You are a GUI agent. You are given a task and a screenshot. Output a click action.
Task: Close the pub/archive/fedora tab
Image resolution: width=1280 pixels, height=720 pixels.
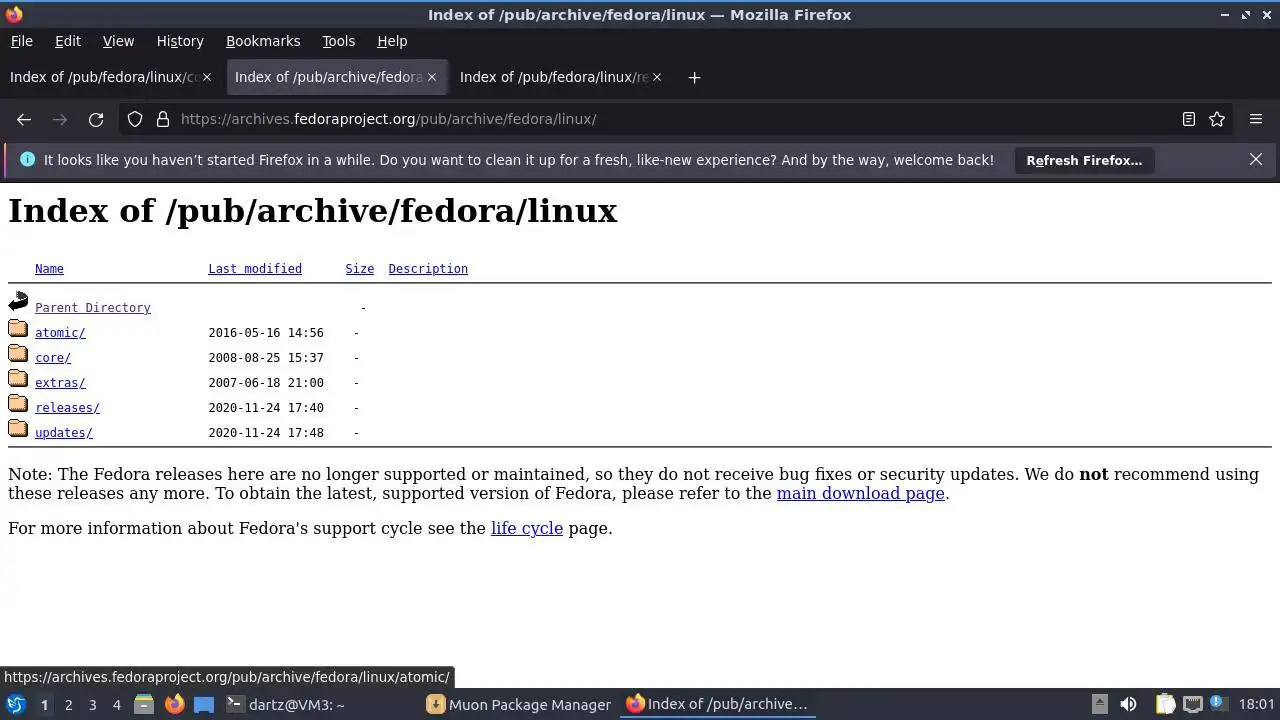click(432, 77)
